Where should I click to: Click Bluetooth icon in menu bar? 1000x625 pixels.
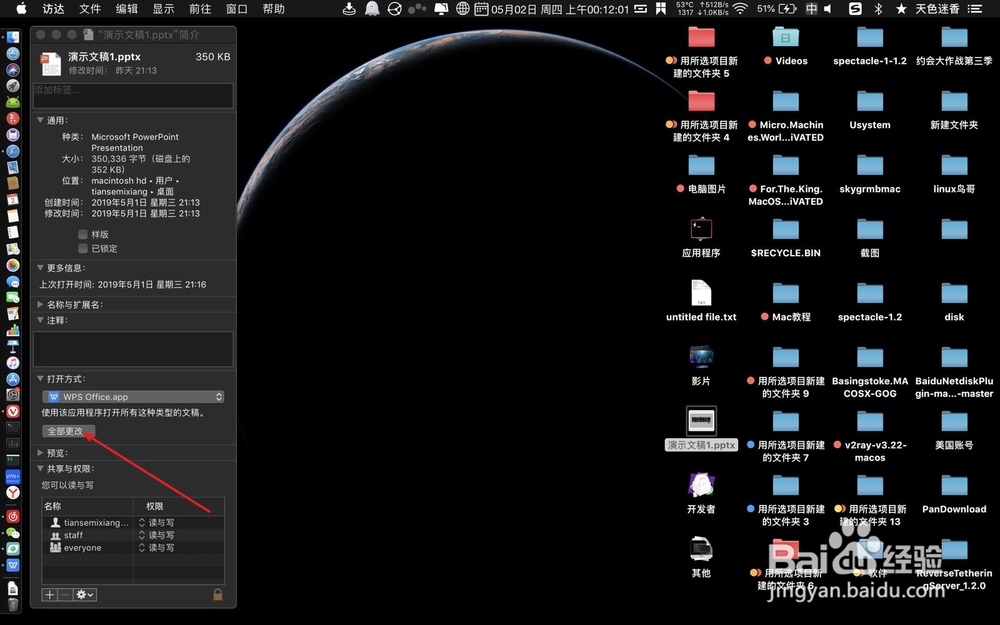pos(878,9)
